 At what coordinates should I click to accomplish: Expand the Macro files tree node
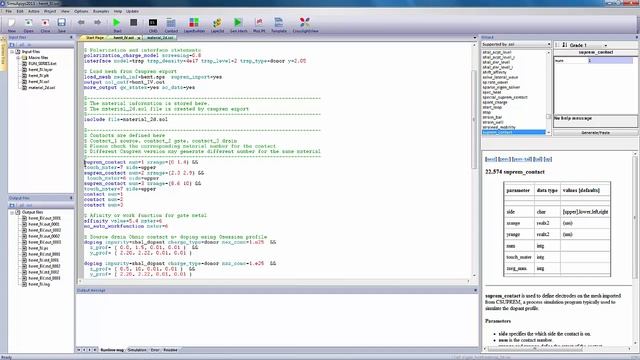18,58
